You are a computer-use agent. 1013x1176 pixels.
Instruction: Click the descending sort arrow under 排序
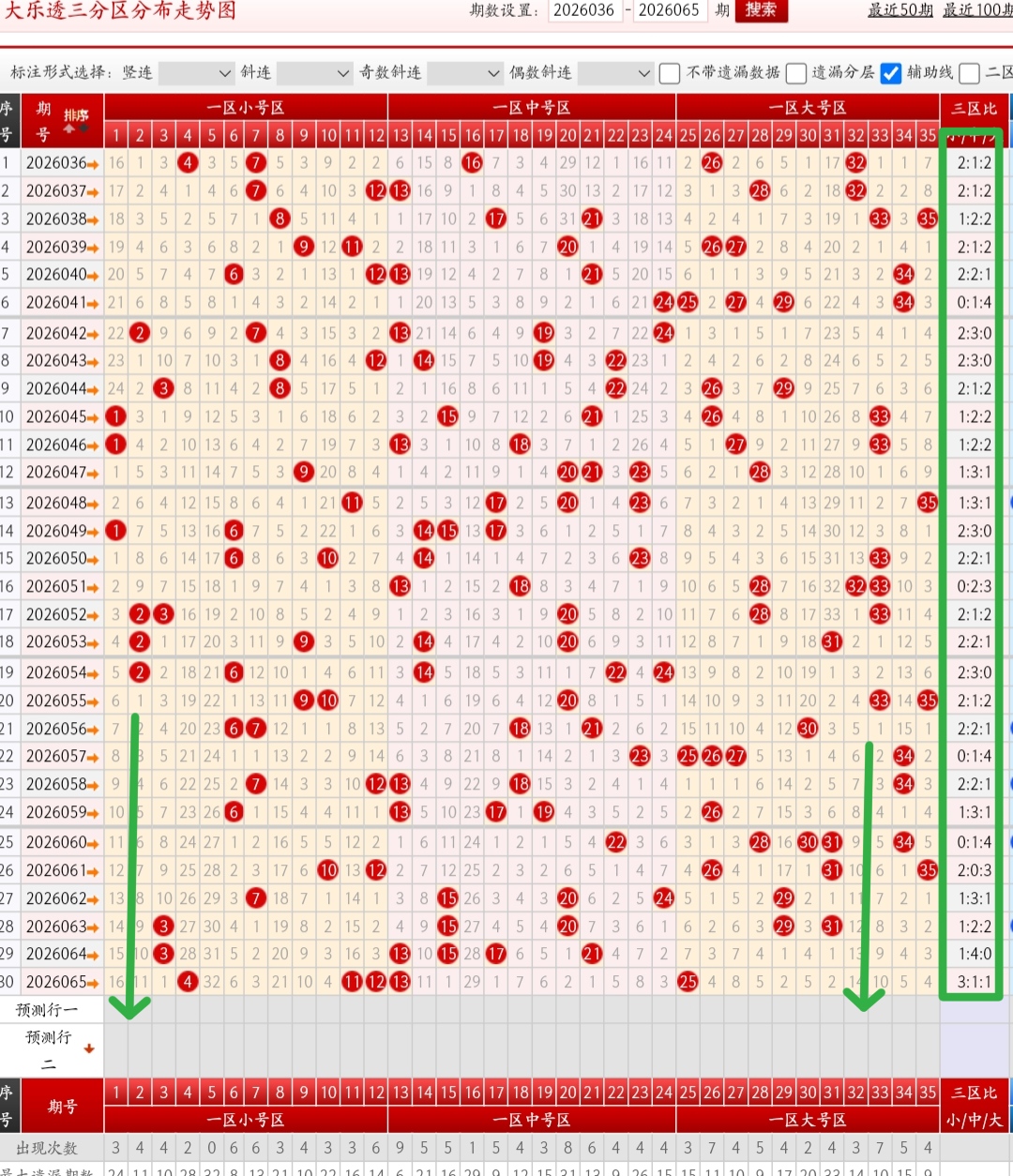tap(83, 128)
